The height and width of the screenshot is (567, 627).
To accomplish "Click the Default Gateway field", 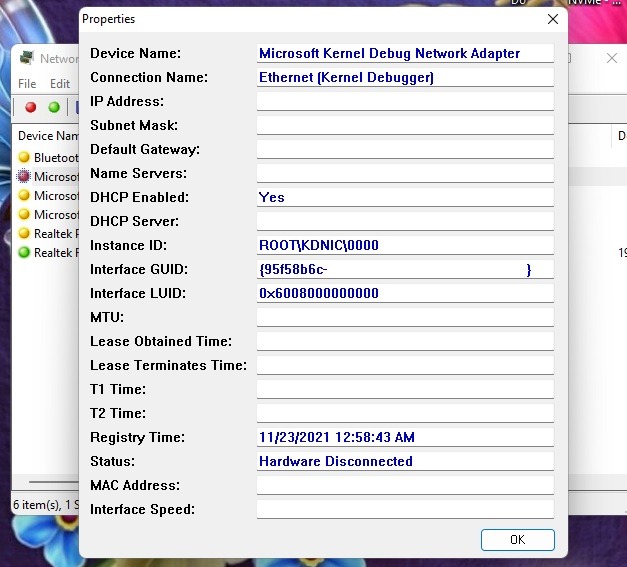I will (405, 150).
